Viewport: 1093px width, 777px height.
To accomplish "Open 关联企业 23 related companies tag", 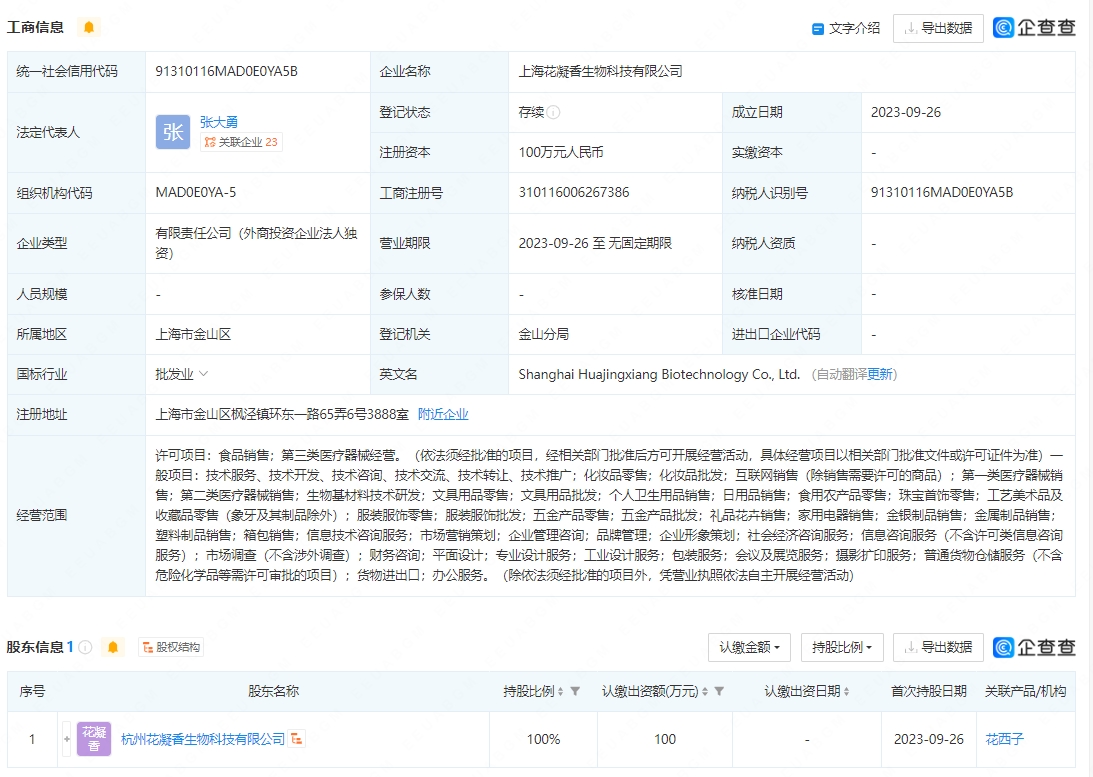I will 241,142.
